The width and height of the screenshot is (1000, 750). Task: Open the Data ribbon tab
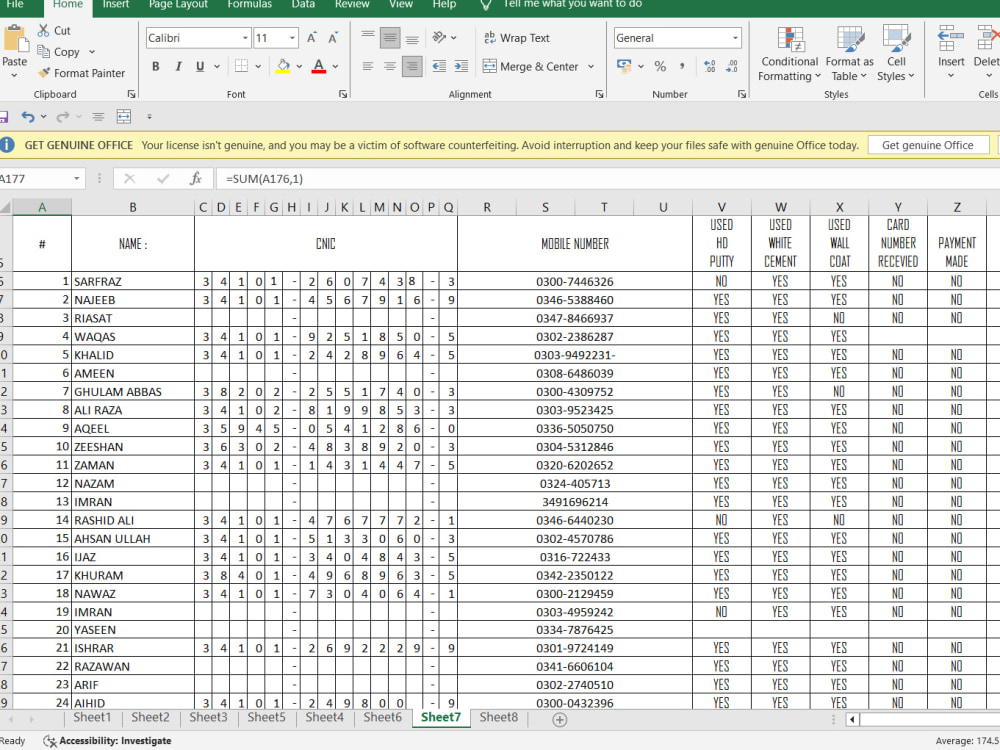[x=303, y=4]
